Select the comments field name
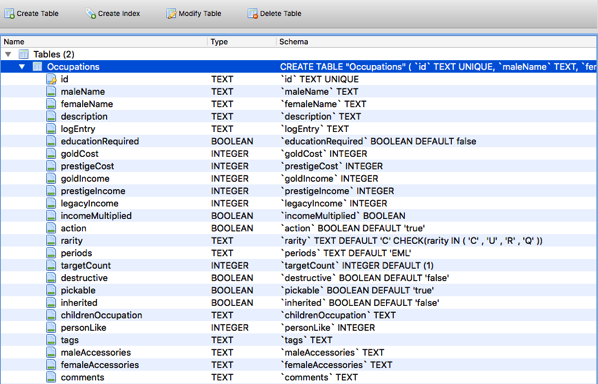 (x=82, y=377)
